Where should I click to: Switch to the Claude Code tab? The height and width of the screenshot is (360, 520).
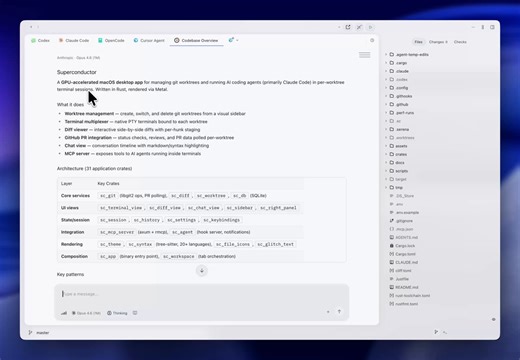point(74,40)
